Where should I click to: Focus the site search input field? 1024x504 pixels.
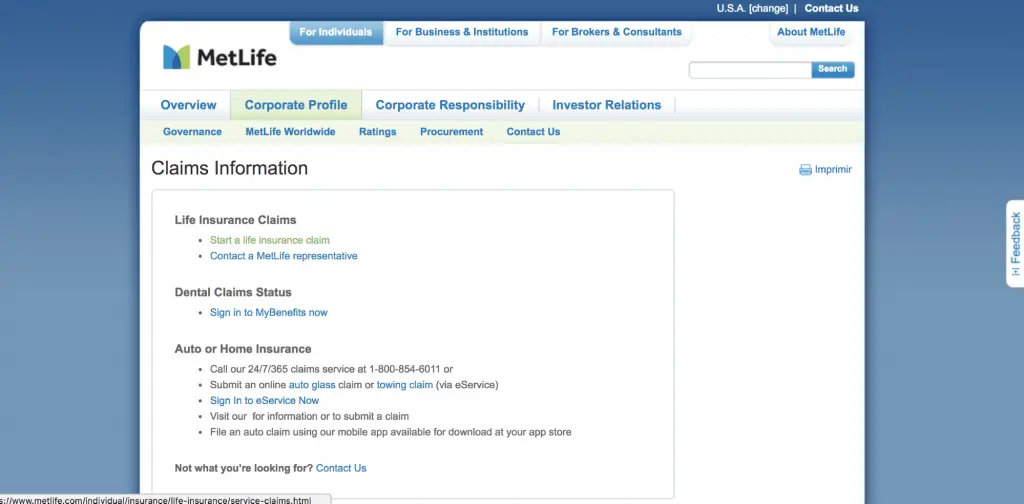click(x=750, y=70)
